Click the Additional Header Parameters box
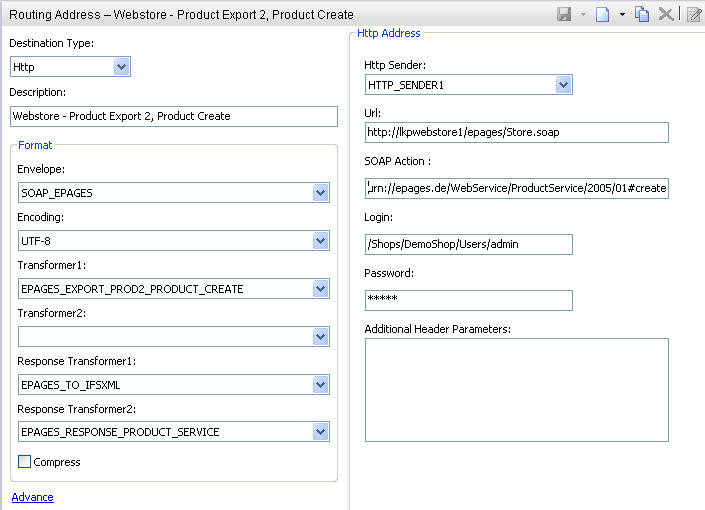This screenshot has height=510, width=705. [x=517, y=390]
